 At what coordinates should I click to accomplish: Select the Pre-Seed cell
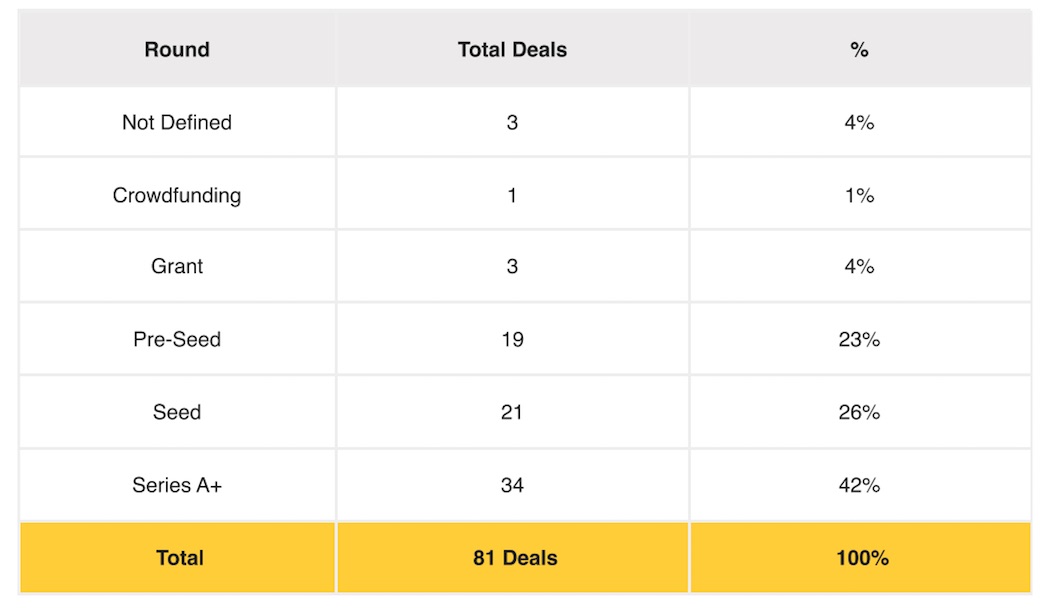click(177, 339)
